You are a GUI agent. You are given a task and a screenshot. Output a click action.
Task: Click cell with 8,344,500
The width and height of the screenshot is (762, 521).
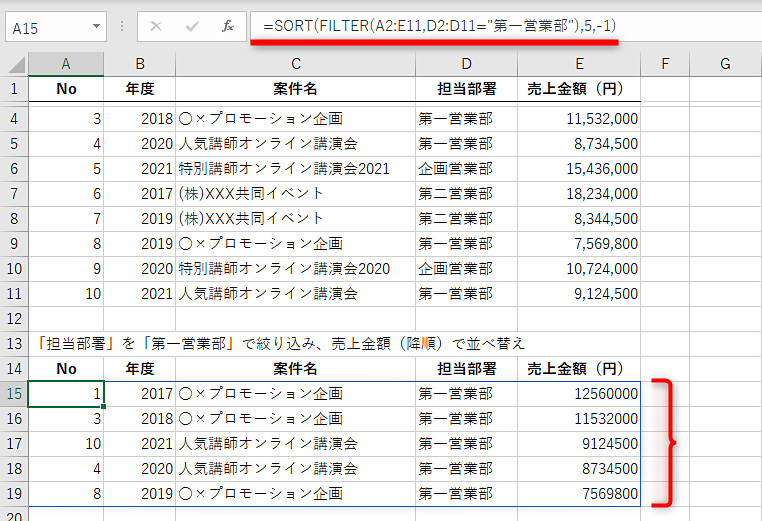coord(579,219)
